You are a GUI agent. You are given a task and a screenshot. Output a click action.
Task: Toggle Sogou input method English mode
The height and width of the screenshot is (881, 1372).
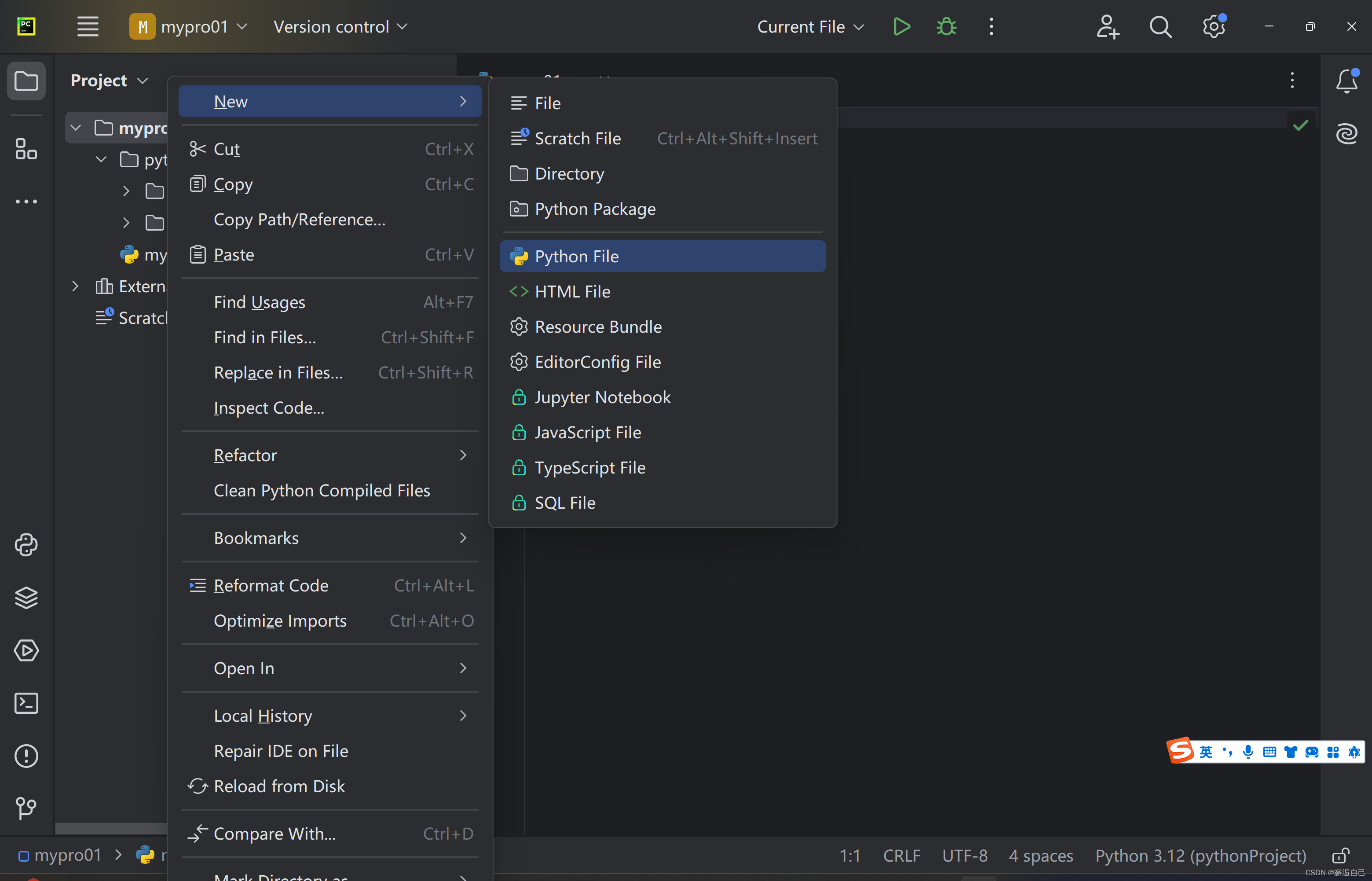click(x=1206, y=752)
